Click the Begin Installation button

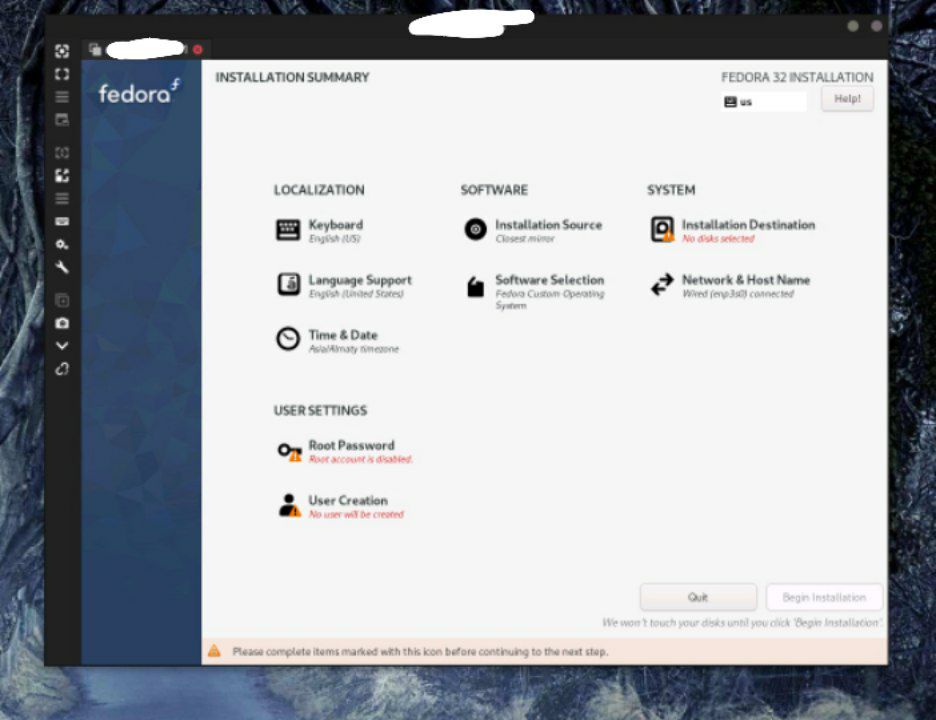click(x=824, y=597)
